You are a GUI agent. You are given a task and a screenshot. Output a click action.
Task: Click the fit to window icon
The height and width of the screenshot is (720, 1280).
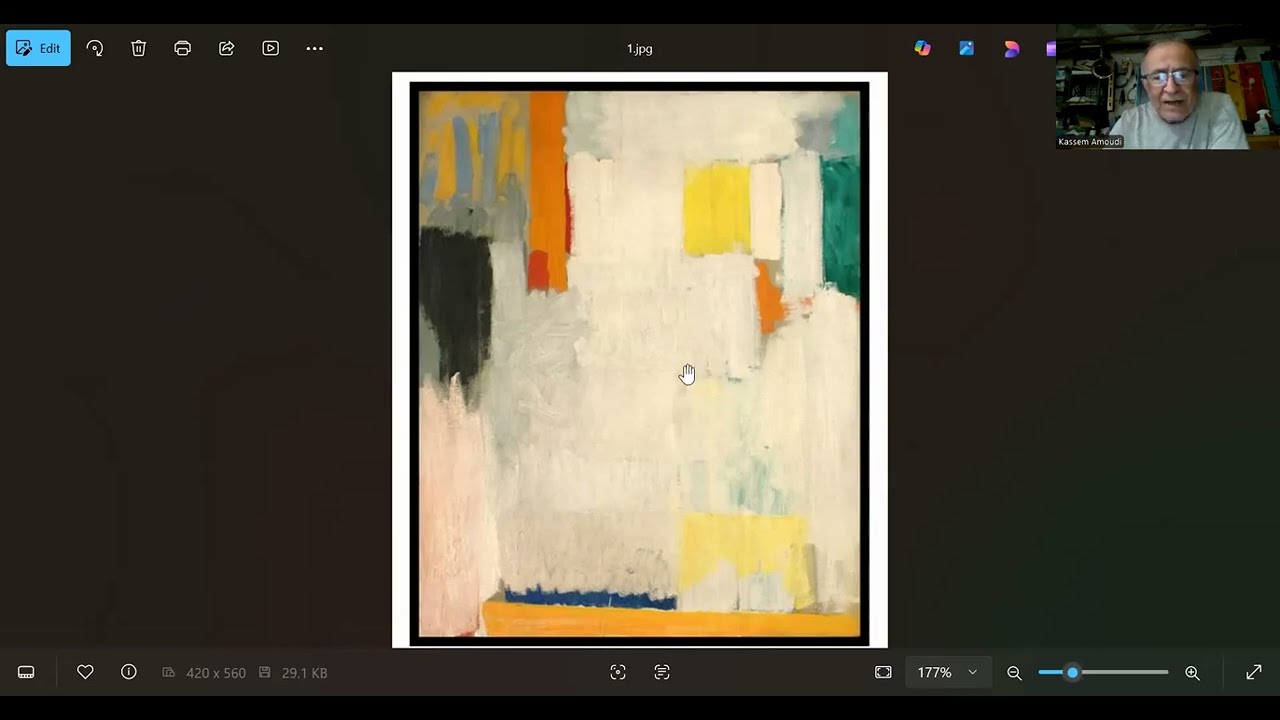[x=883, y=673]
